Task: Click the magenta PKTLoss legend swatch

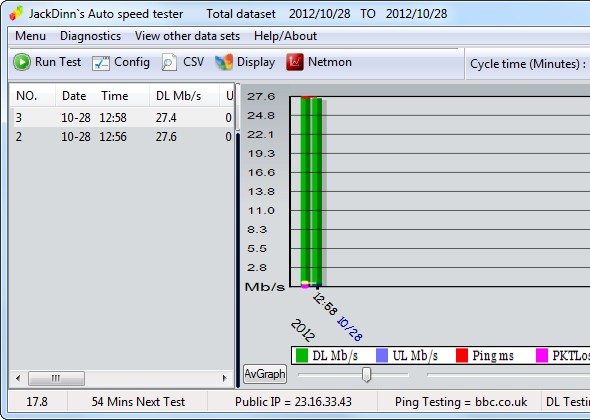Action: 542,355
